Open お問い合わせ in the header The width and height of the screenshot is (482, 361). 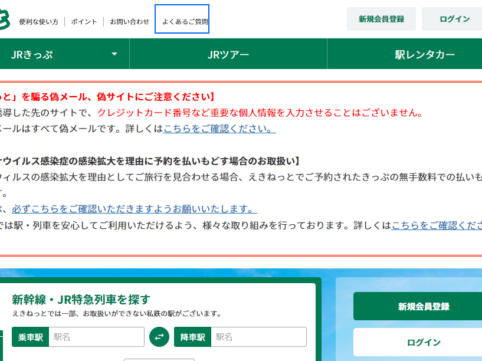click(x=129, y=22)
